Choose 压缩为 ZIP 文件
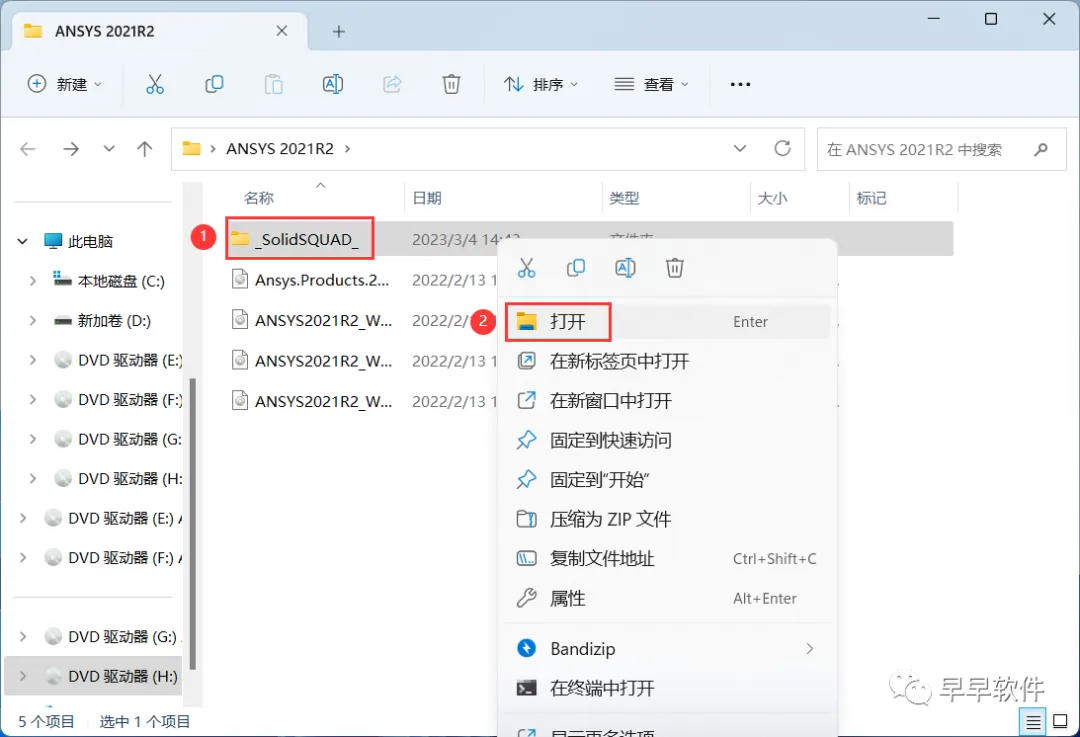Image resolution: width=1080 pixels, height=737 pixels. [667, 519]
